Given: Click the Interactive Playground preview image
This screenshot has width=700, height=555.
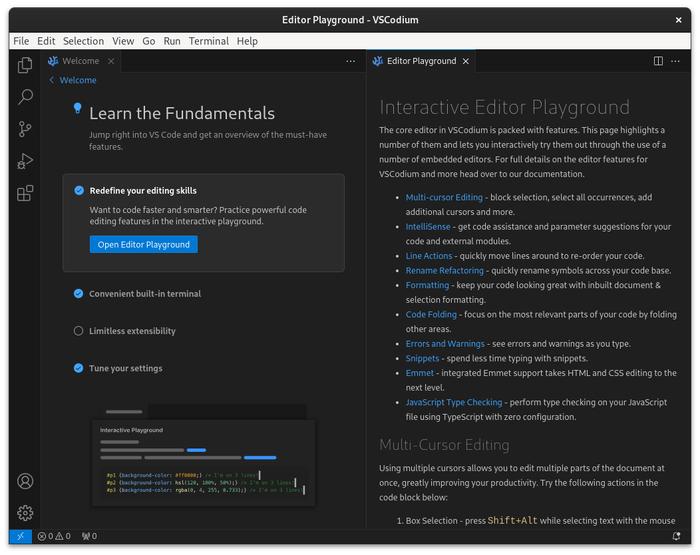Looking at the screenshot, I should point(204,455).
